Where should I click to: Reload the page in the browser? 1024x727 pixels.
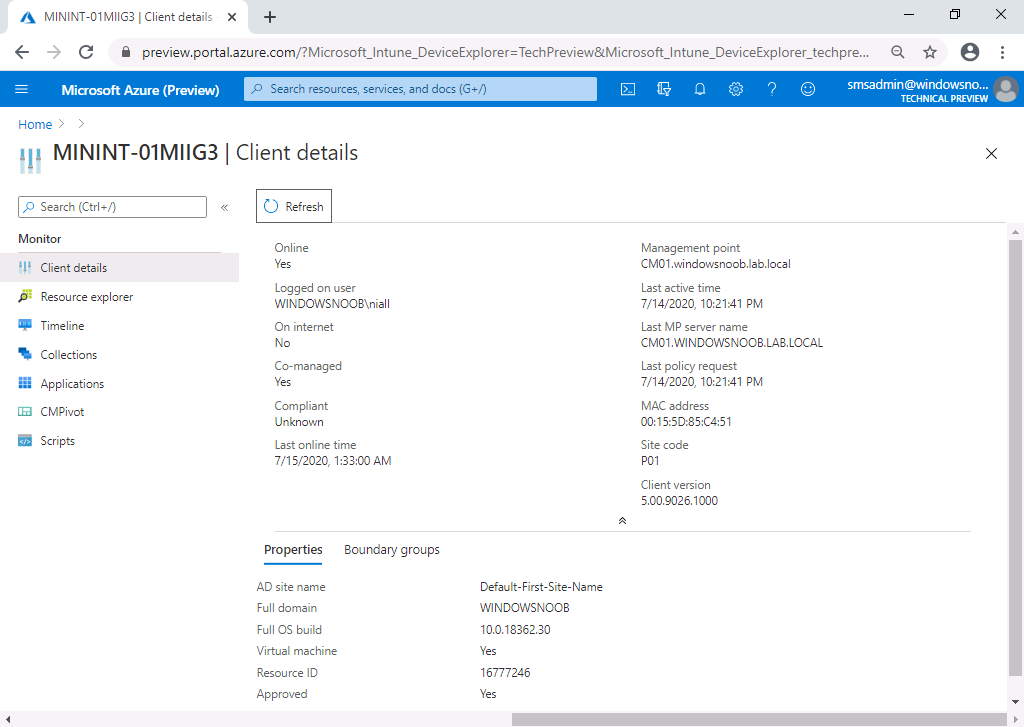[86, 52]
